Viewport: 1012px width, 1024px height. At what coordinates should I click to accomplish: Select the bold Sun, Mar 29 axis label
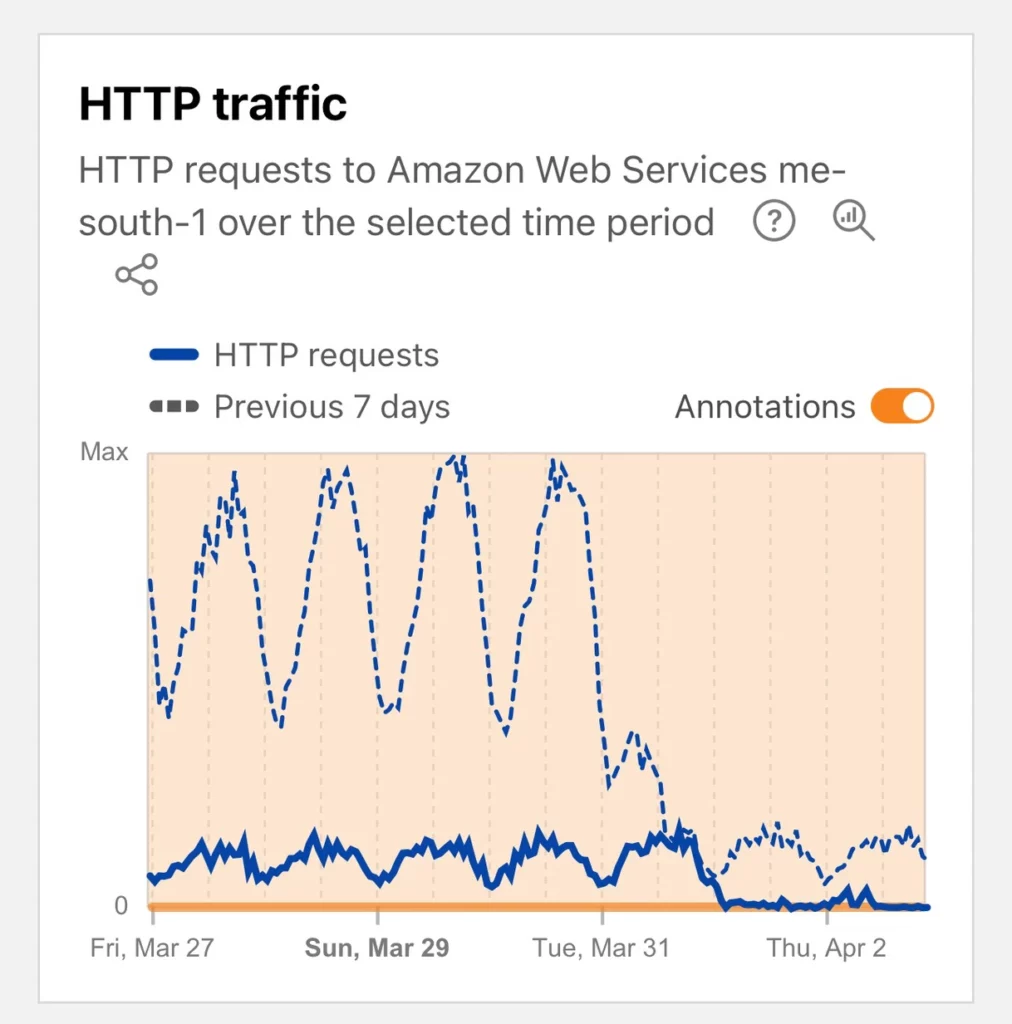pyautogui.click(x=377, y=948)
